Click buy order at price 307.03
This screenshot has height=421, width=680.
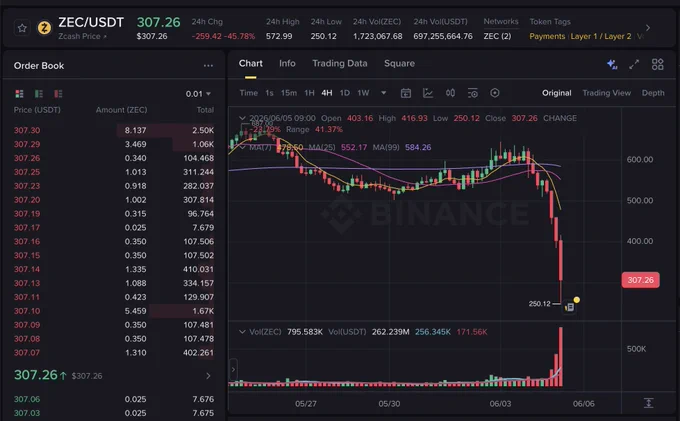[x=114, y=413]
